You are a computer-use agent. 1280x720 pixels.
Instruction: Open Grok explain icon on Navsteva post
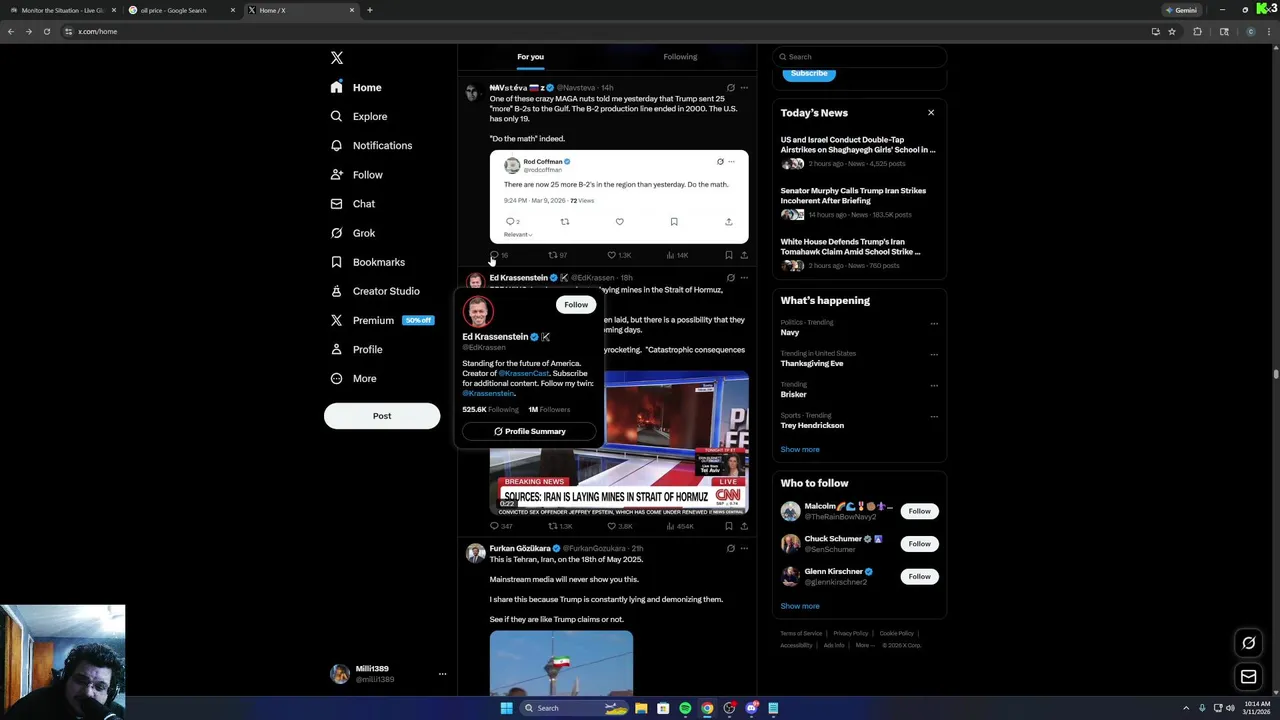click(730, 88)
